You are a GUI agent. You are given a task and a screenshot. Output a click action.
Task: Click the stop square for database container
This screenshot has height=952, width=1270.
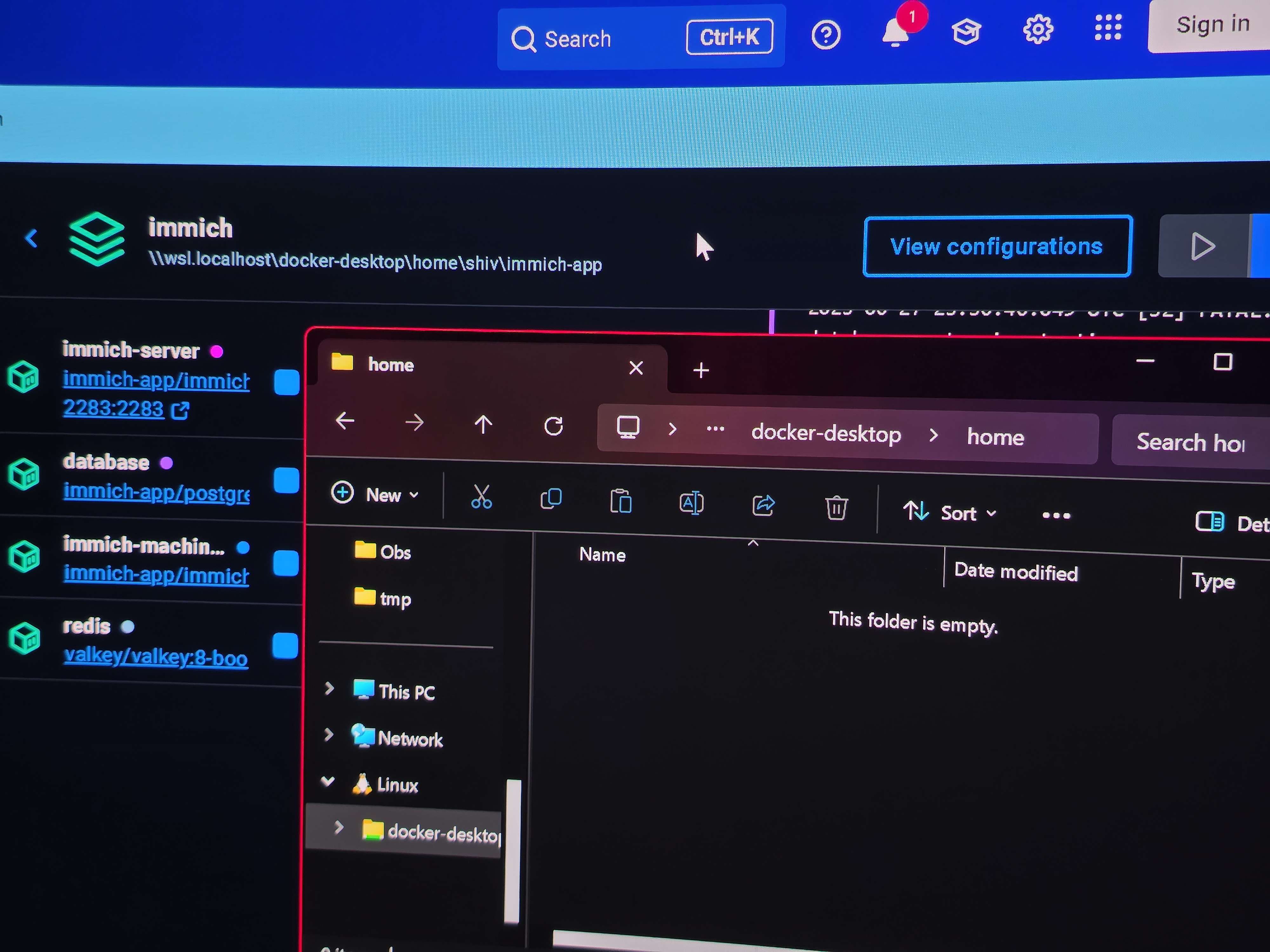286,481
